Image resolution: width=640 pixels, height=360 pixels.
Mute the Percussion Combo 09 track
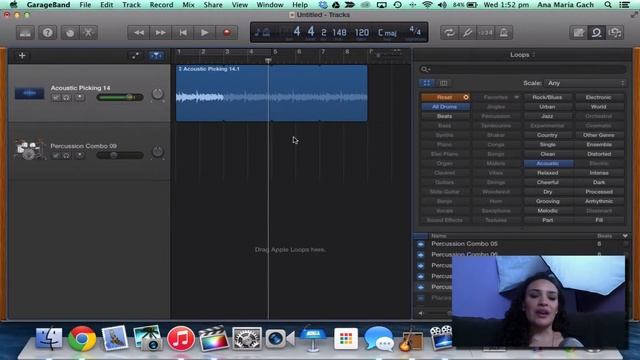[x=56, y=156]
